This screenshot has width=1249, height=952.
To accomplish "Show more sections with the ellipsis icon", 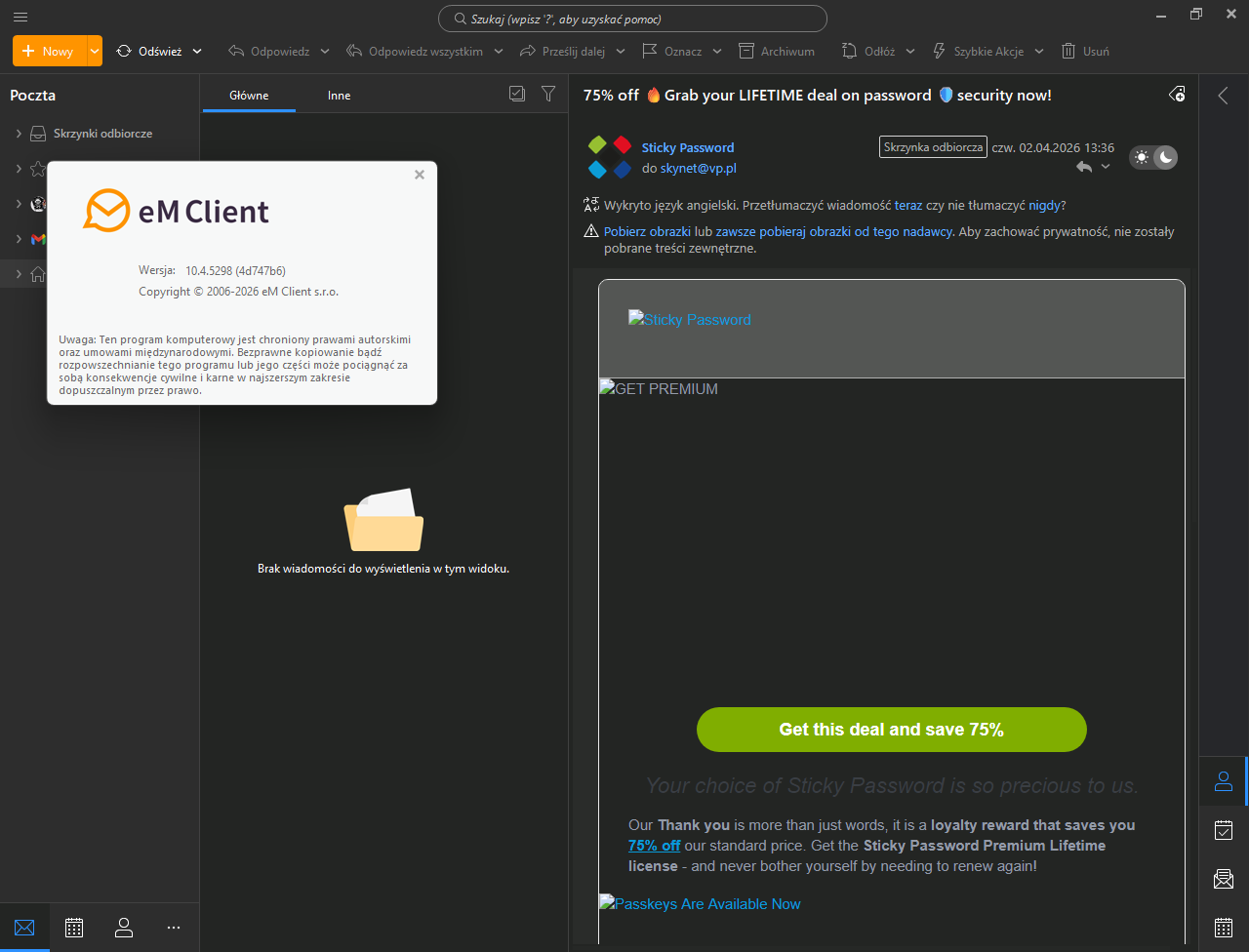I will click(x=174, y=928).
